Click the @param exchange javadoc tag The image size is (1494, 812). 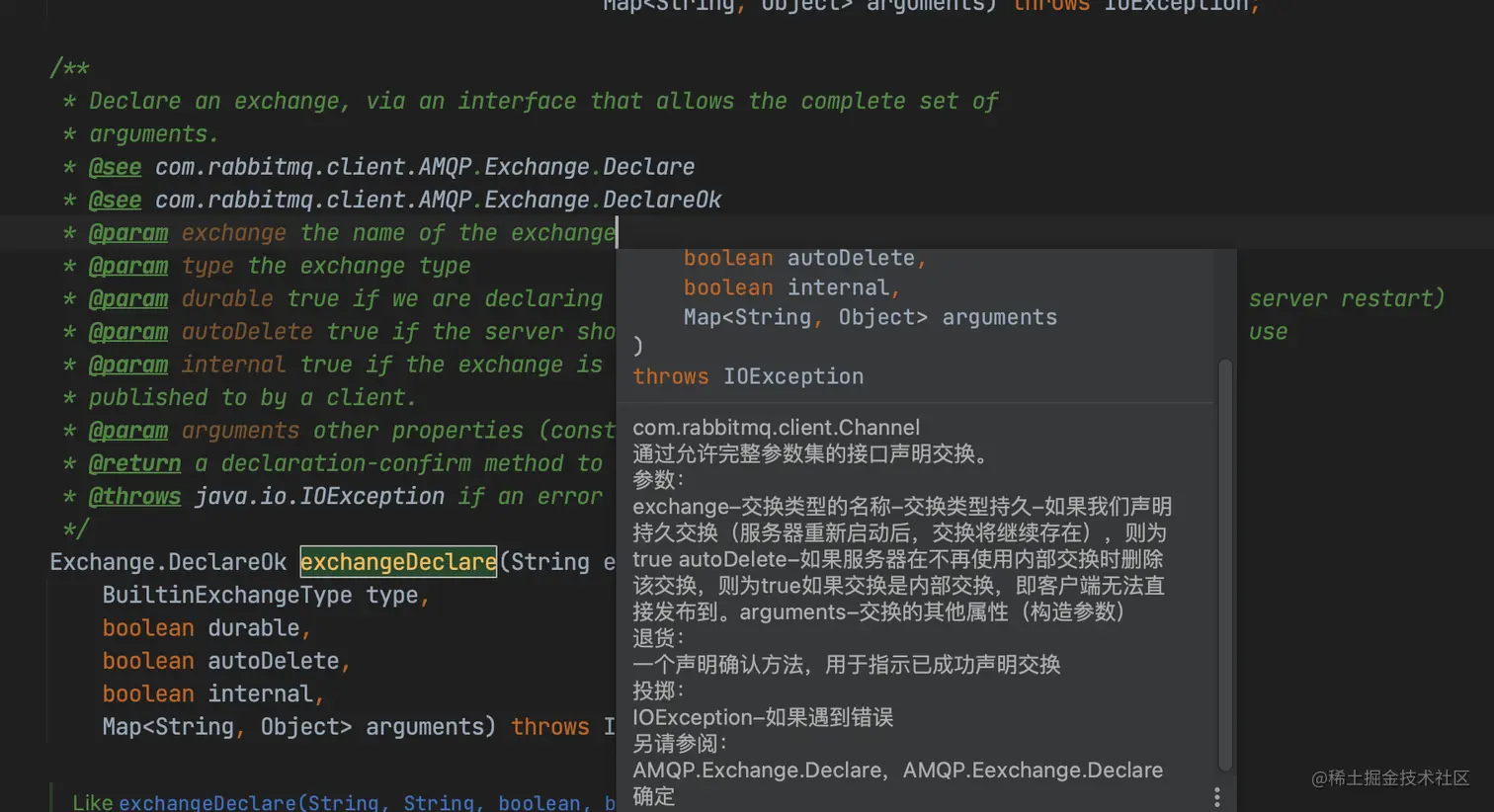pyautogui.click(x=128, y=233)
